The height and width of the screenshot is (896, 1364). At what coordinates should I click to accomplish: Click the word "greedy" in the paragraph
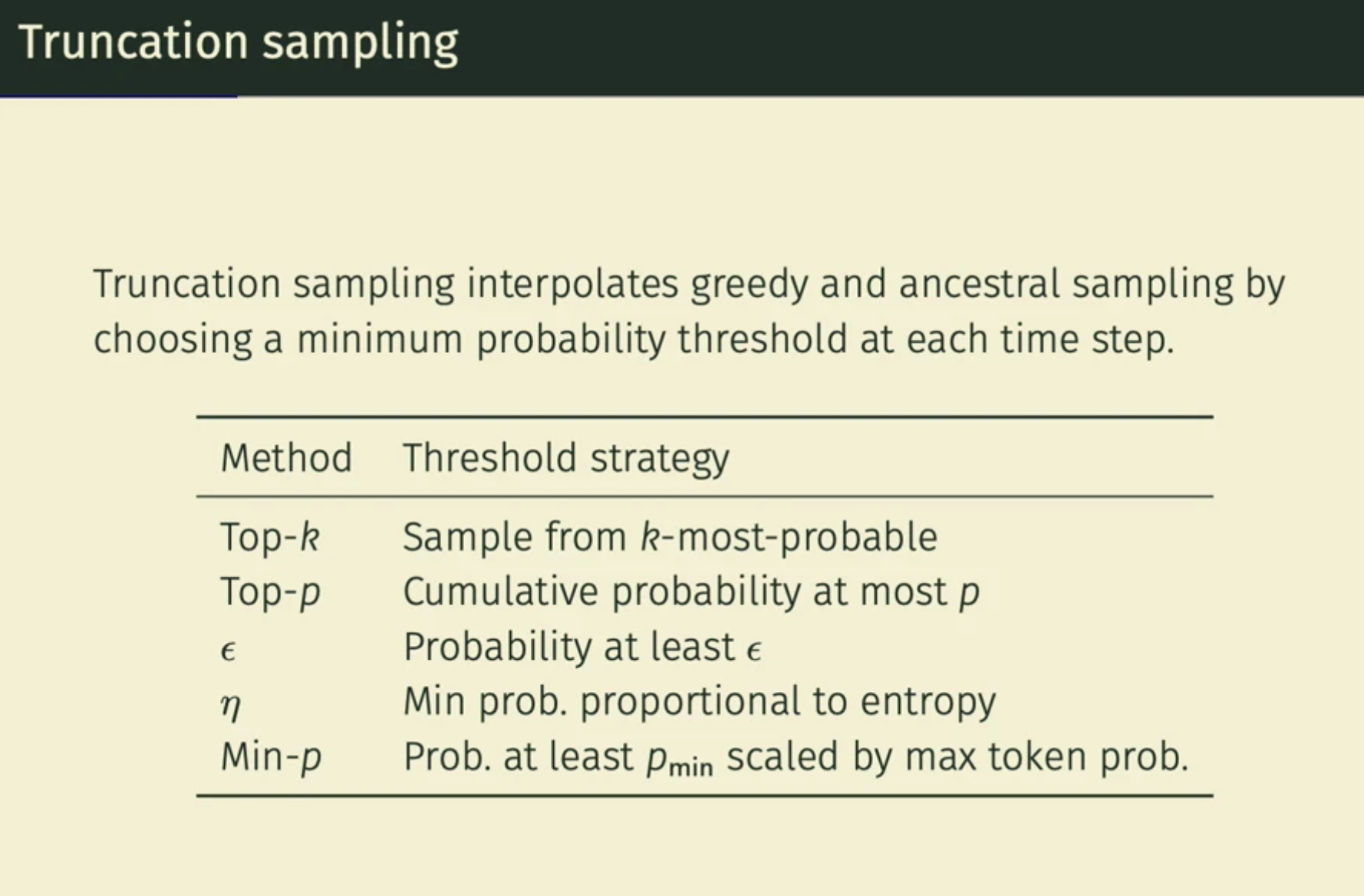[x=749, y=284]
